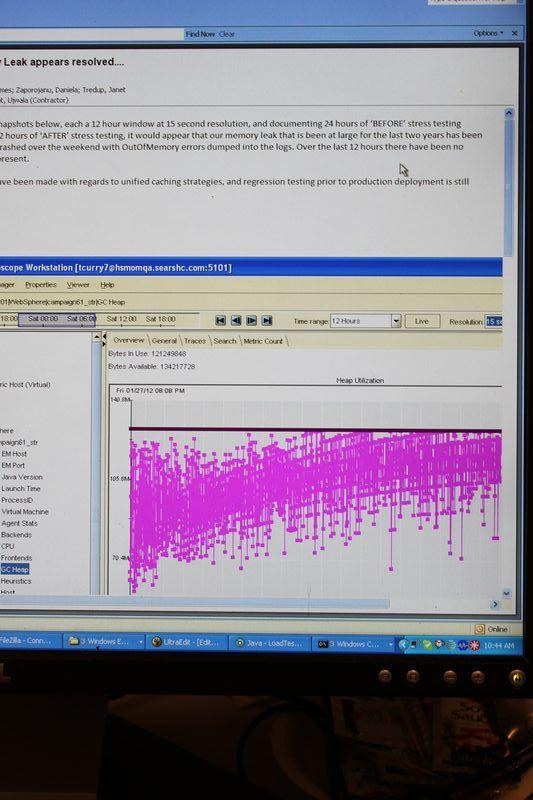Switch to Java - LoadTest taskbar button
Screen dimensions: 533x800
click(x=269, y=643)
